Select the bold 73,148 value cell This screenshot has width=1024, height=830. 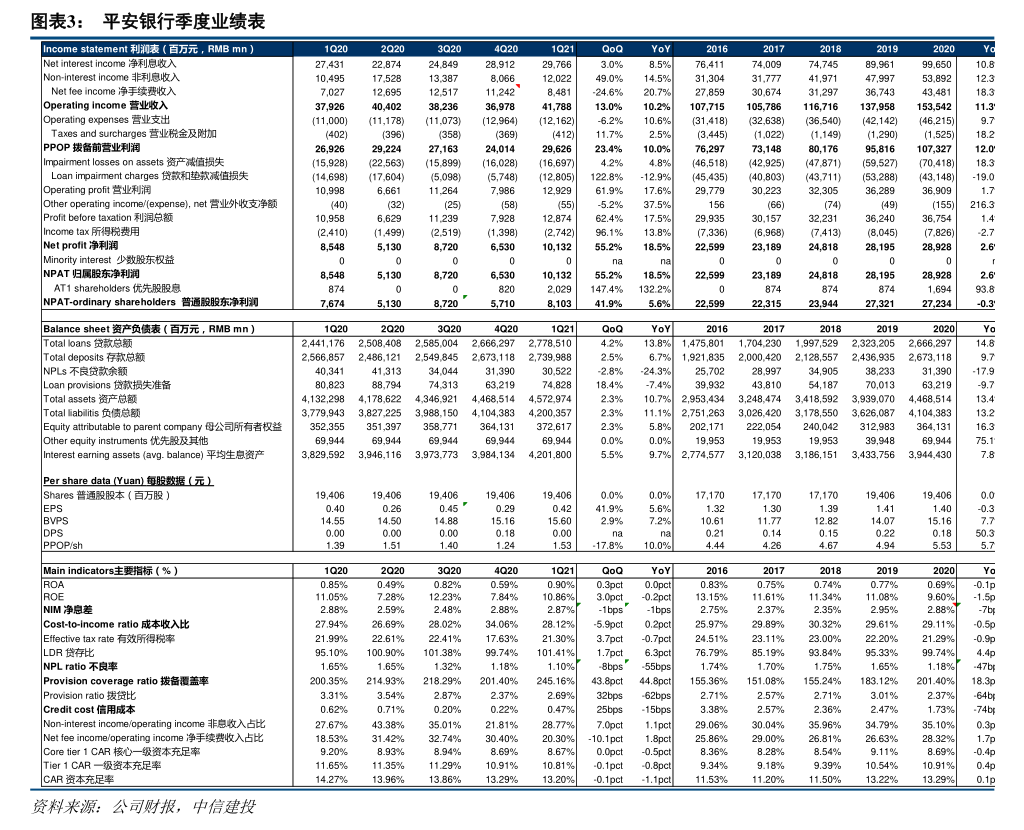point(766,148)
